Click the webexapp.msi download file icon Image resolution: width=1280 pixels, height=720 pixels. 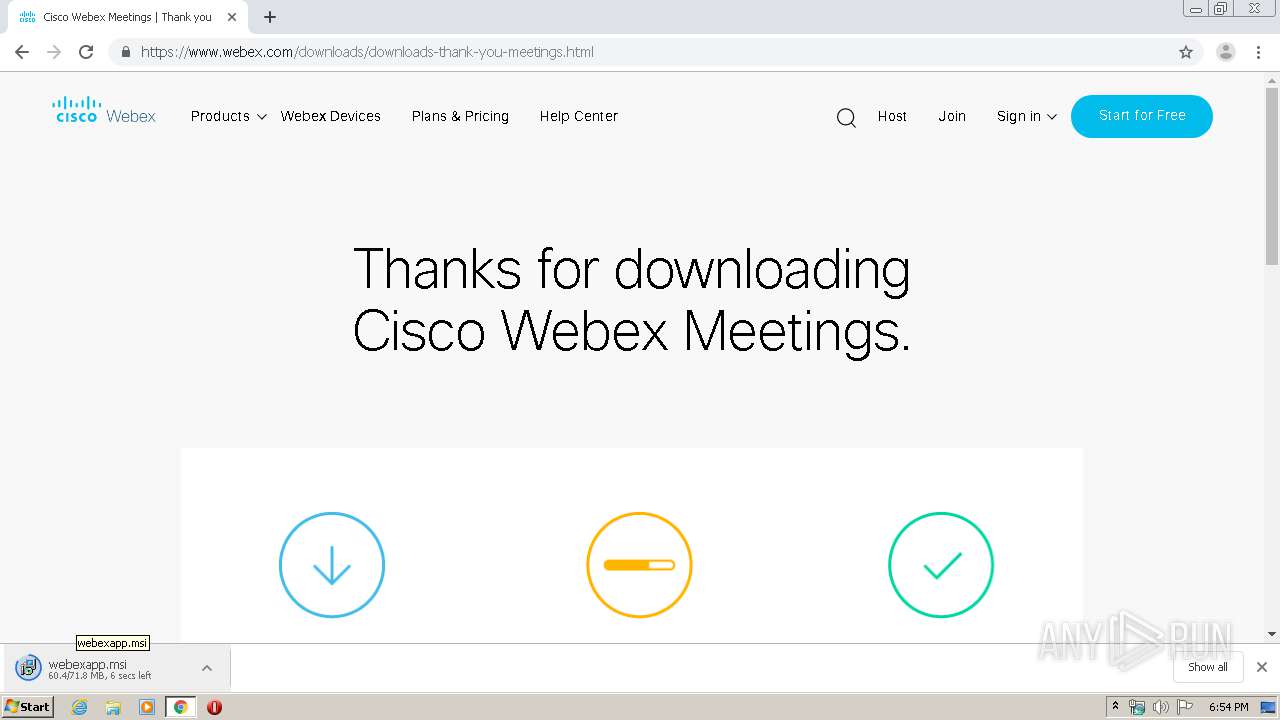(28, 668)
